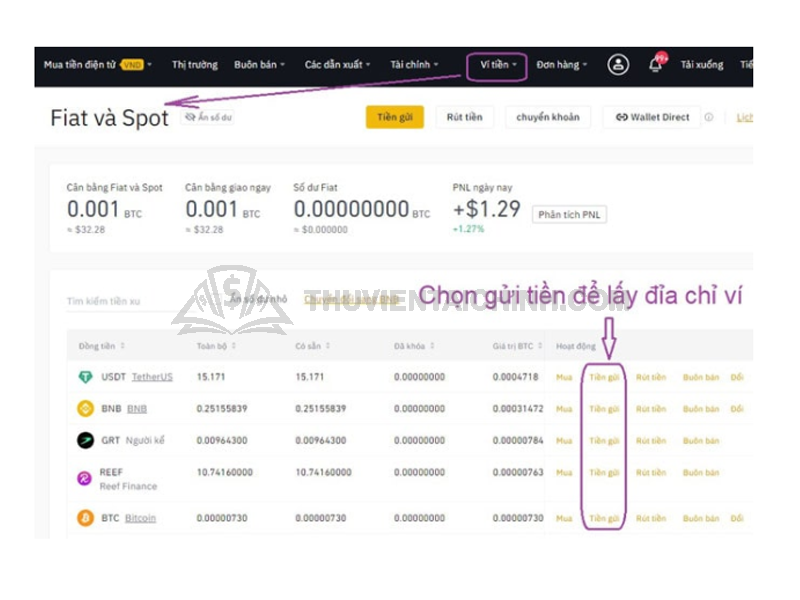Click Tiền gửi in the BTC row
This screenshot has height=600, width=800.
[x=604, y=518]
